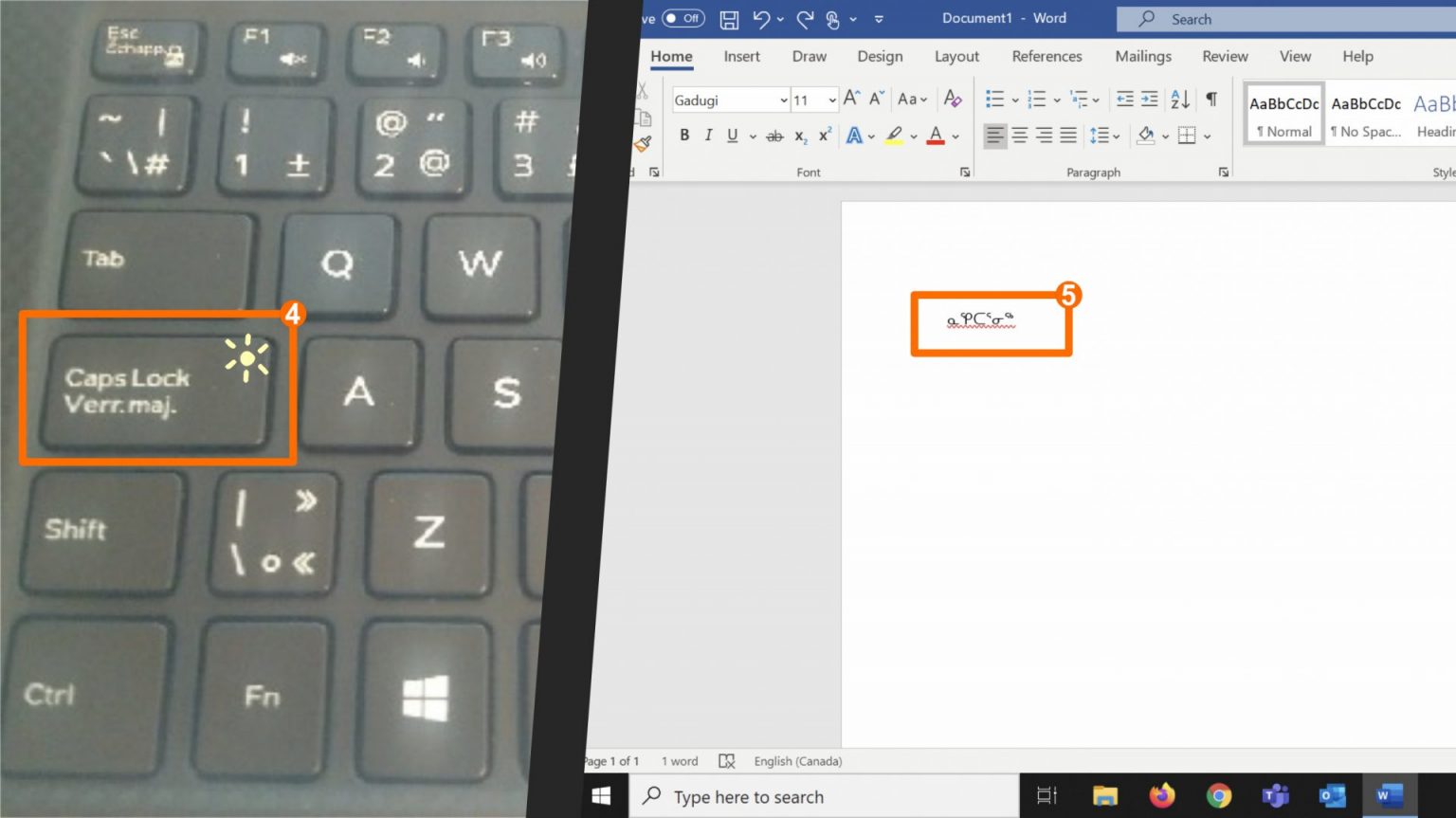The image size is (1456, 818).
Task: Open the Mailings tab
Action: click(1142, 57)
